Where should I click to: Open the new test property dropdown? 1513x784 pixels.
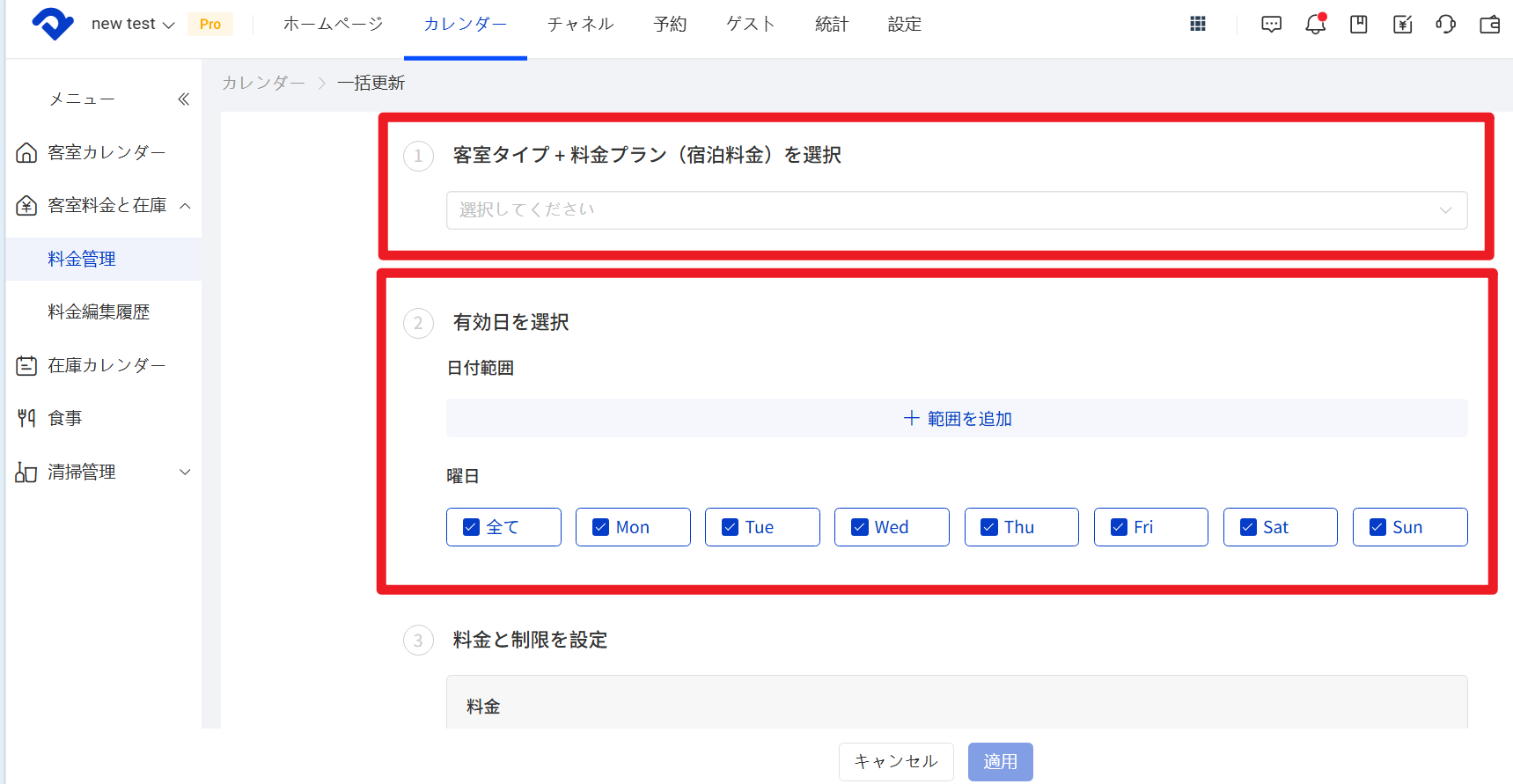pos(133,24)
